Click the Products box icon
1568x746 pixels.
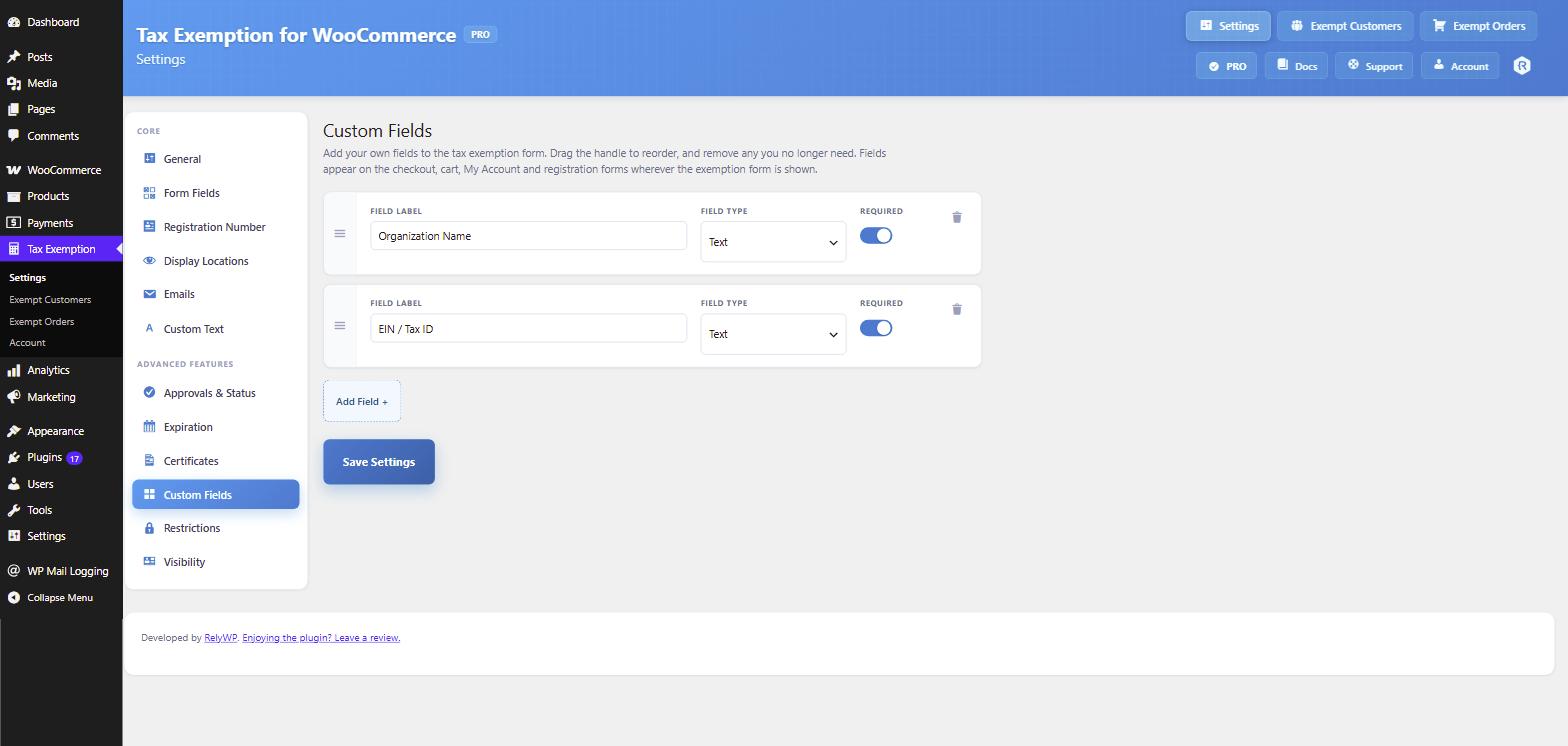[x=13, y=196]
